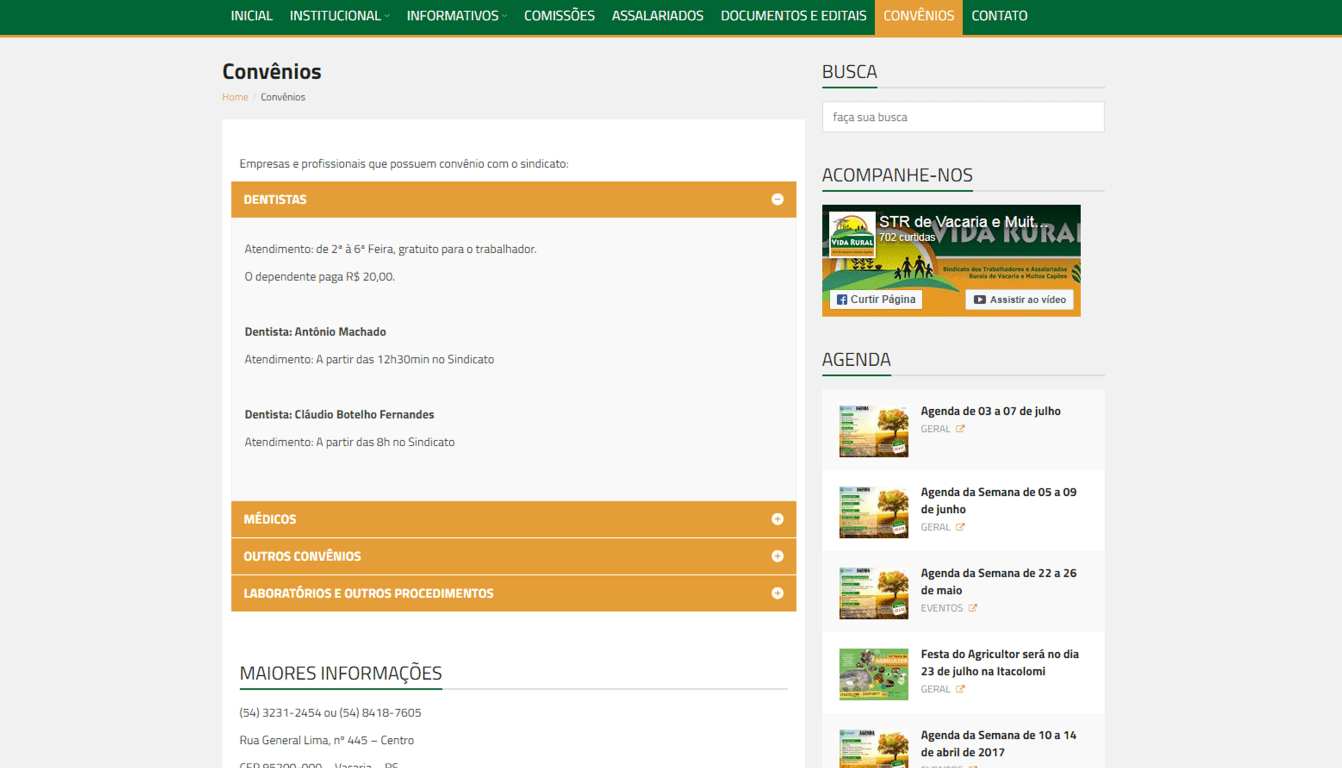The width and height of the screenshot is (1342, 768).
Task: Open 'Agenda da Semana de 10 a 14 de abril'
Action: point(999,744)
